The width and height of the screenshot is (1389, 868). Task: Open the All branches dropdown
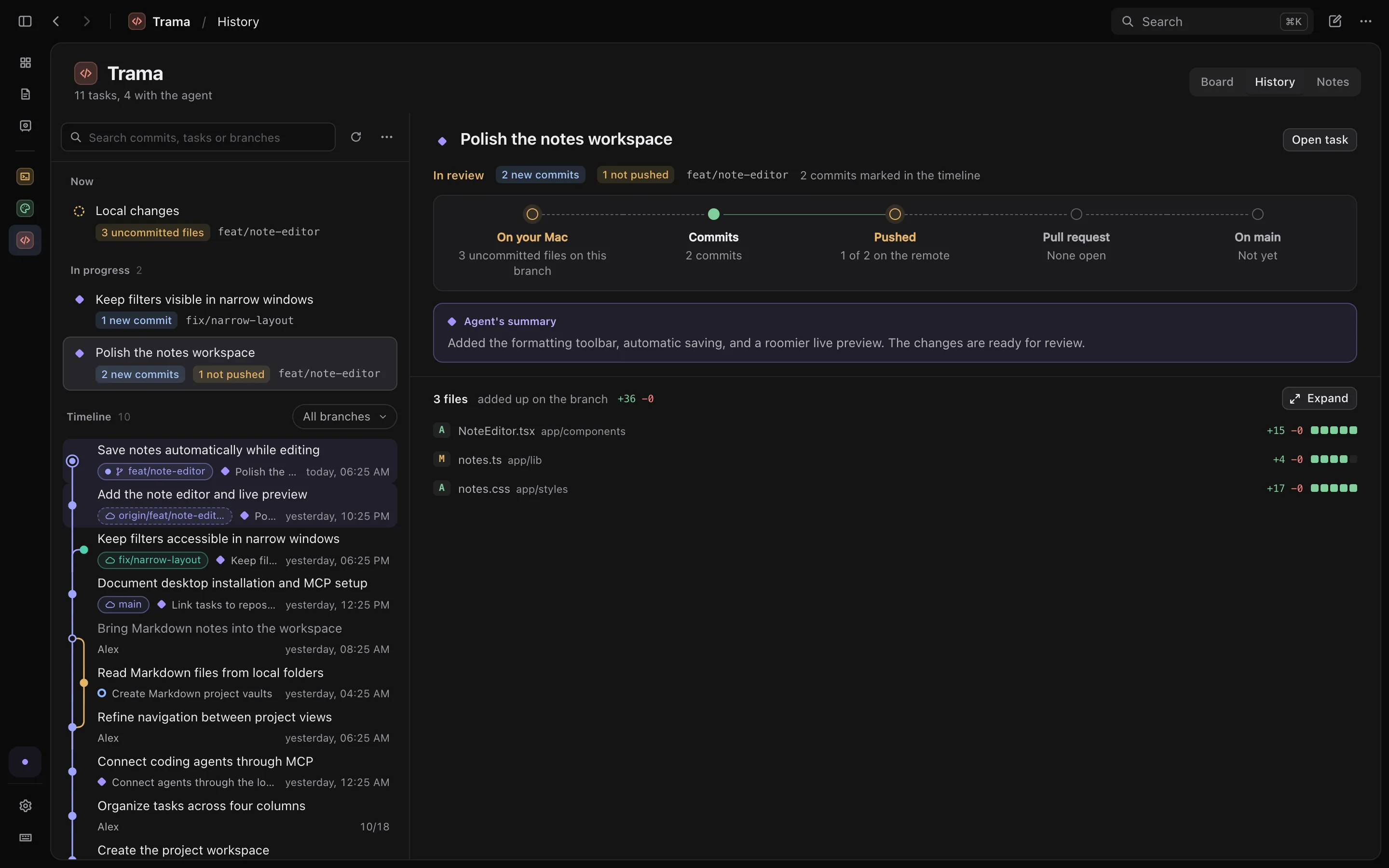tap(344, 417)
